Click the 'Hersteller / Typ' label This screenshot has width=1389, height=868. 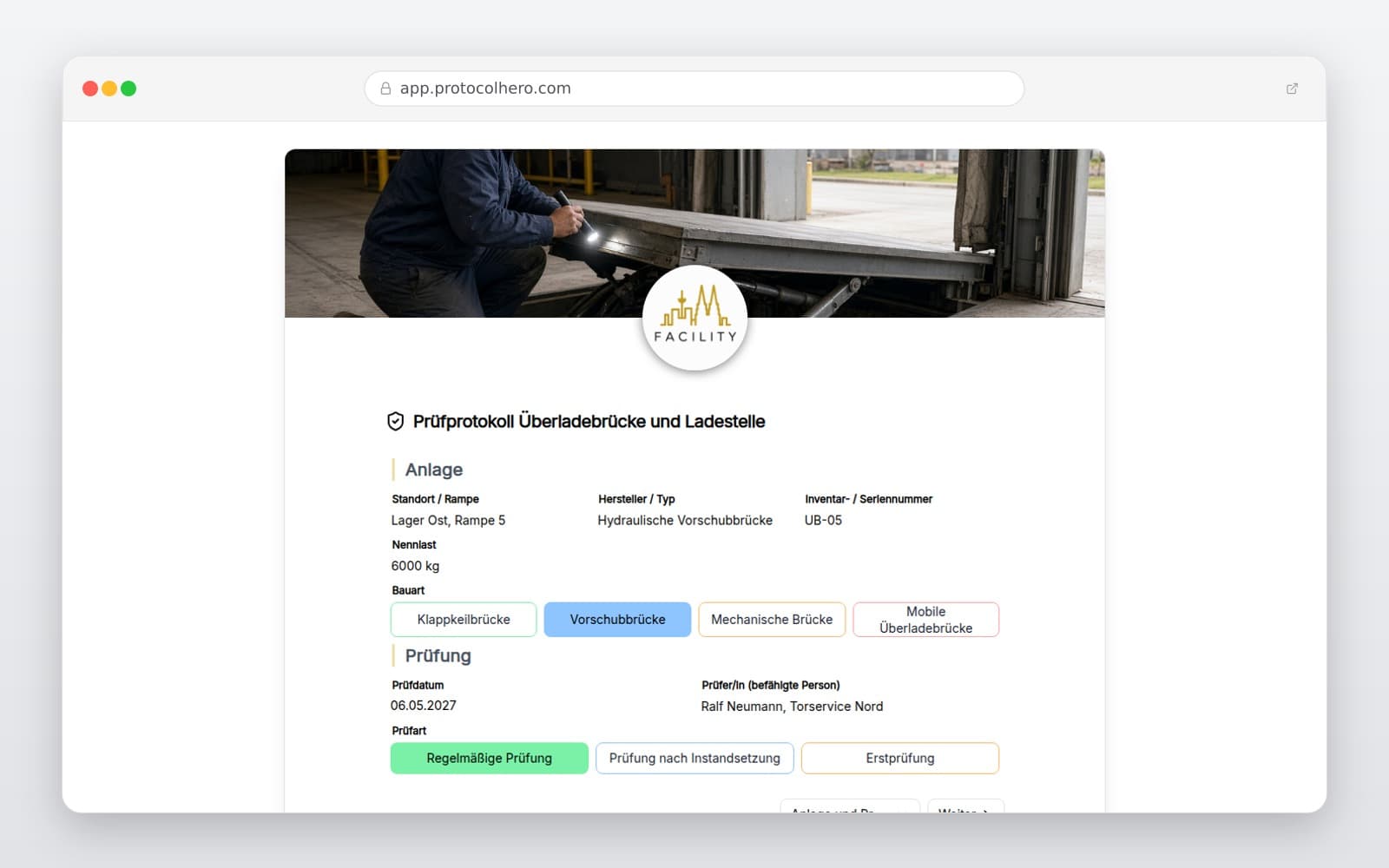[636, 499]
